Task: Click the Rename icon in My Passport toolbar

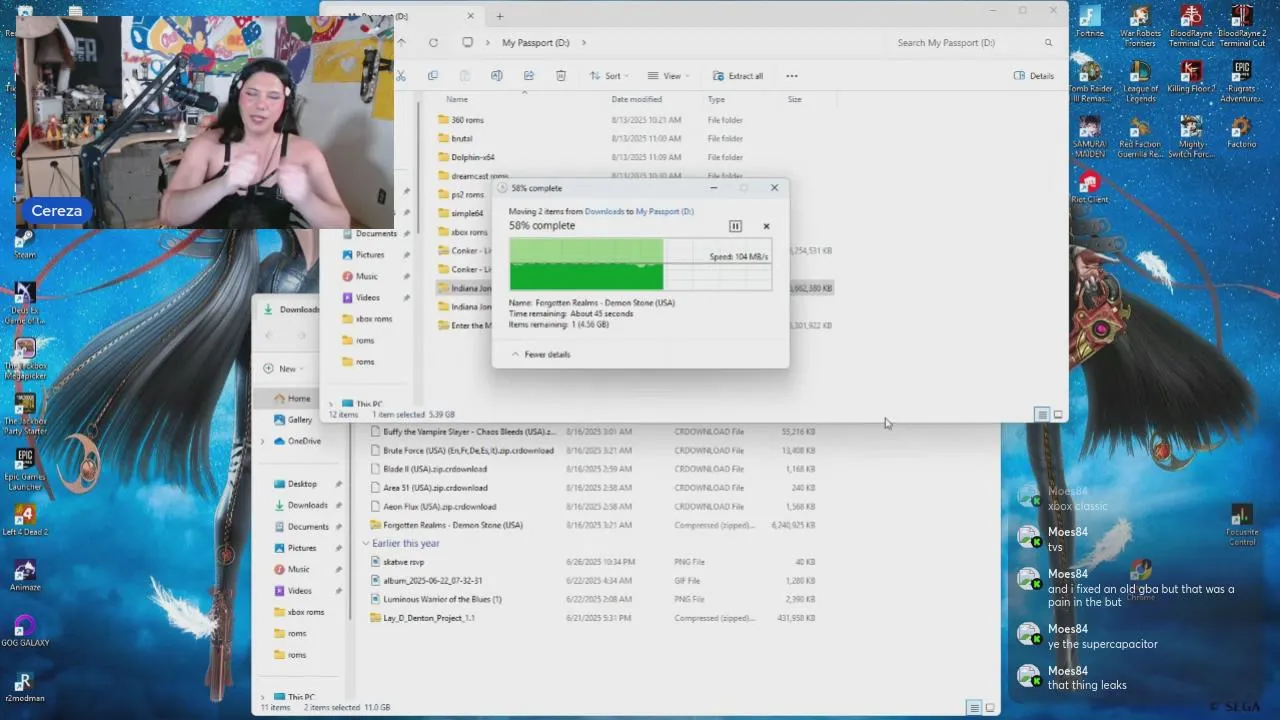Action: pos(496,76)
